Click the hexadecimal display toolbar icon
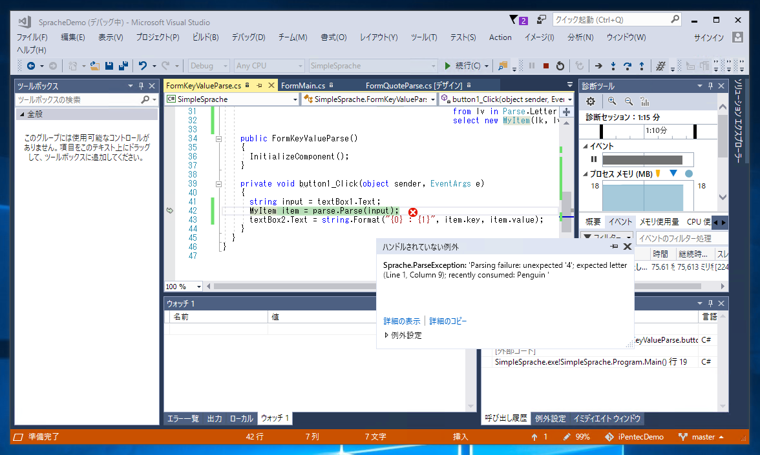The height and width of the screenshot is (455, 760). click(660, 66)
